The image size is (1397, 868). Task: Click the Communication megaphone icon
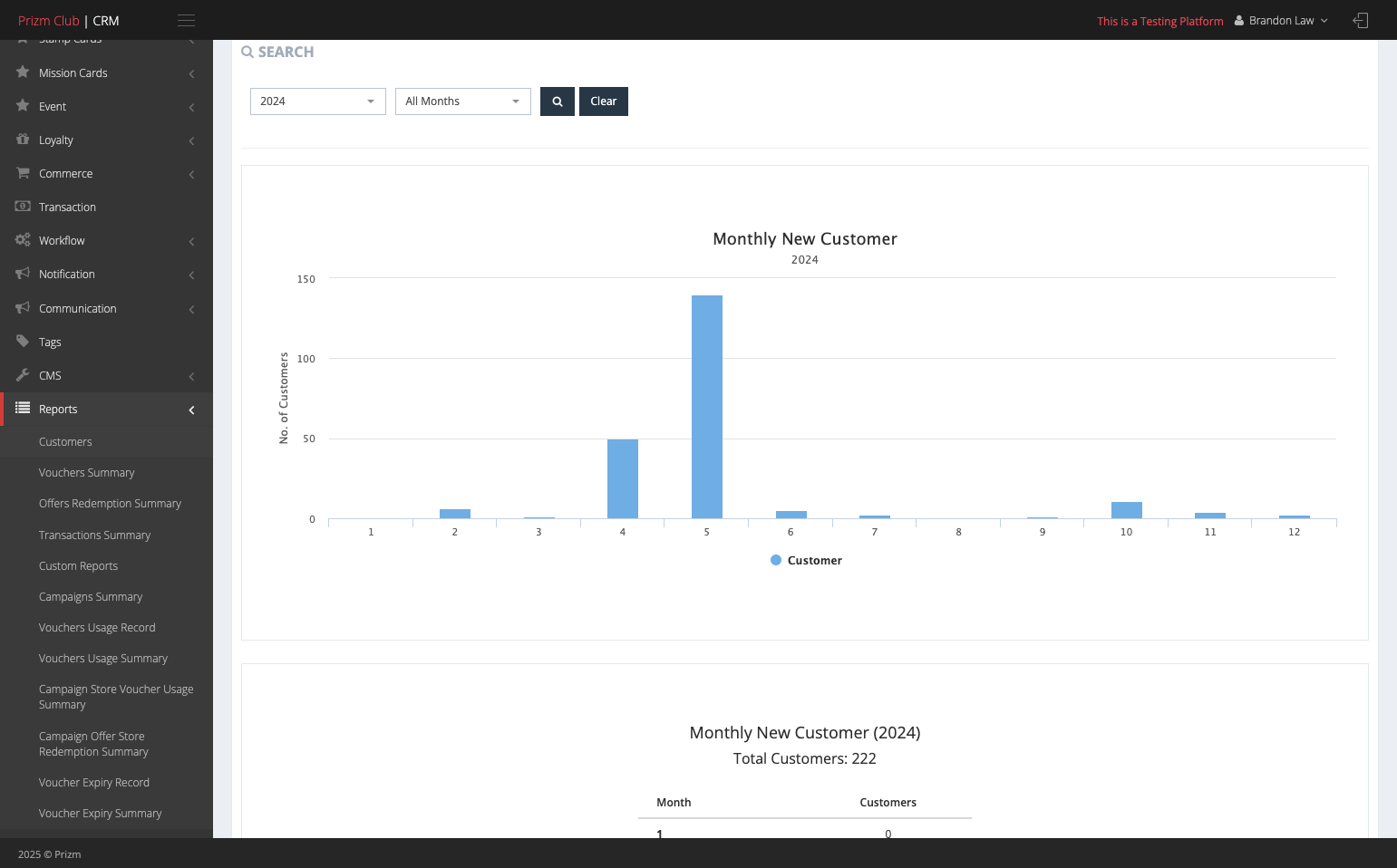pos(23,308)
